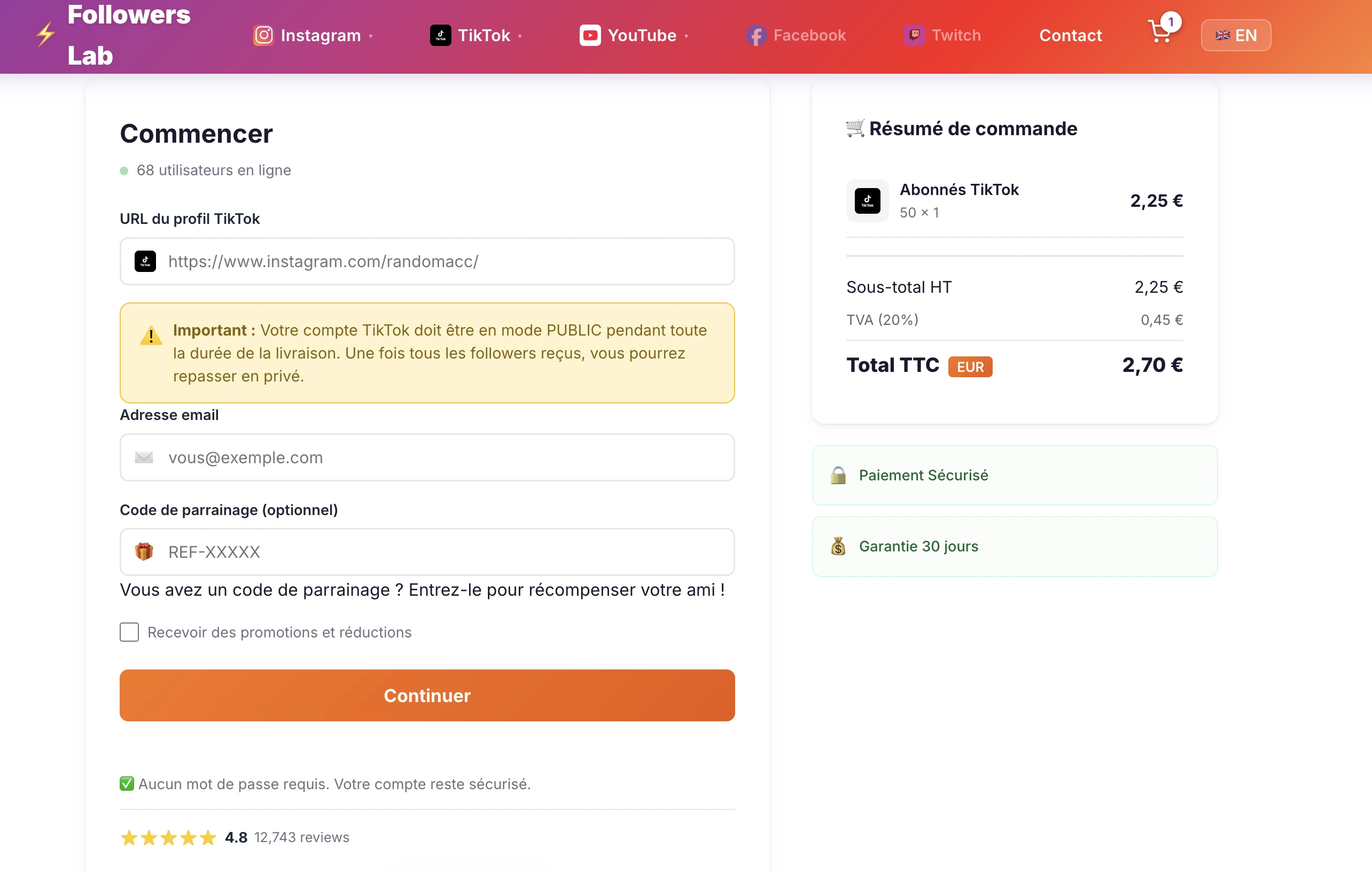The height and width of the screenshot is (872, 1372).
Task: Select the Instagram icon in navigation
Action: coord(263,35)
